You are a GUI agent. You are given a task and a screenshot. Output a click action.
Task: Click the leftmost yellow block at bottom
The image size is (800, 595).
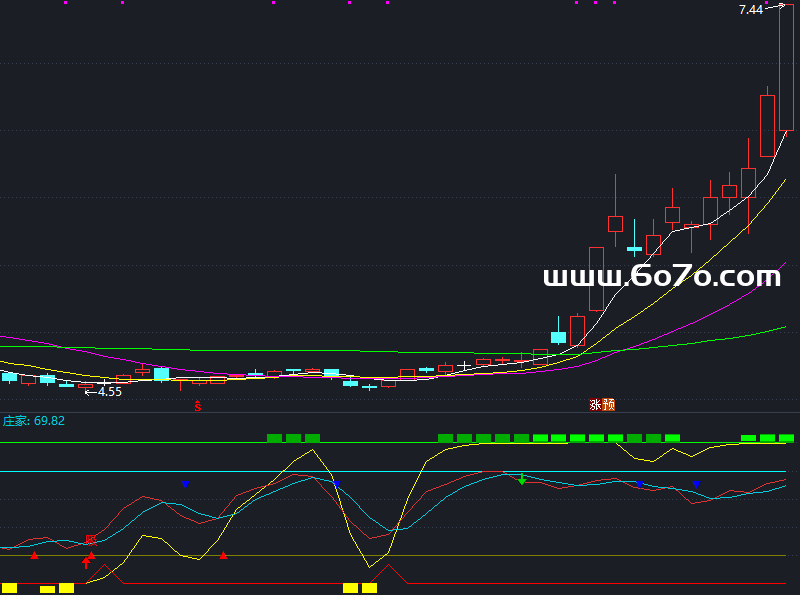point(10,588)
